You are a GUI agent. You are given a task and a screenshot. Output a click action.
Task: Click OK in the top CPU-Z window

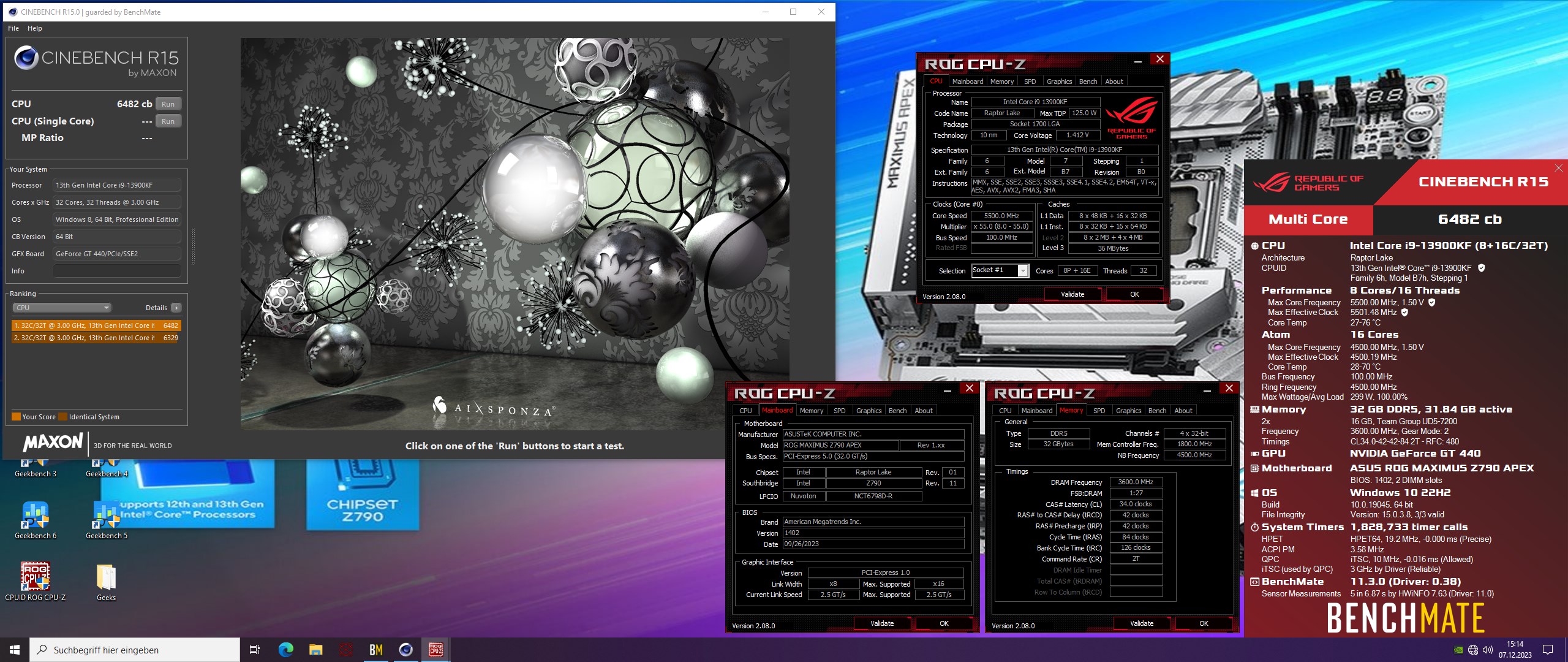tap(1134, 294)
